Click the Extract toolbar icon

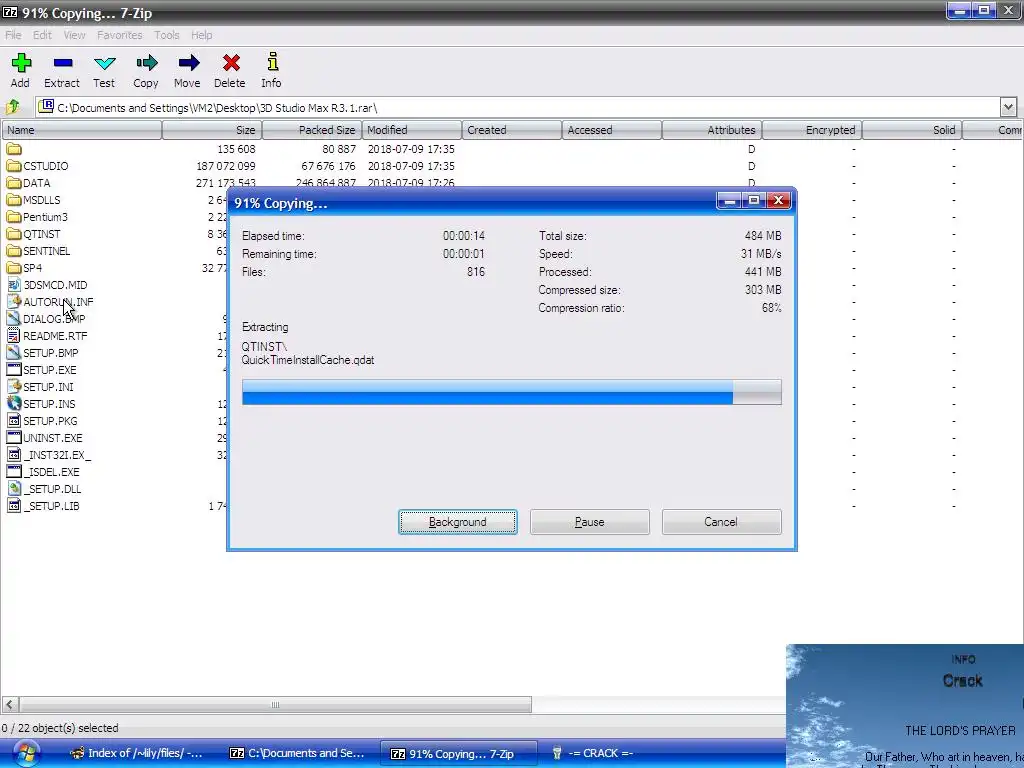point(63,63)
